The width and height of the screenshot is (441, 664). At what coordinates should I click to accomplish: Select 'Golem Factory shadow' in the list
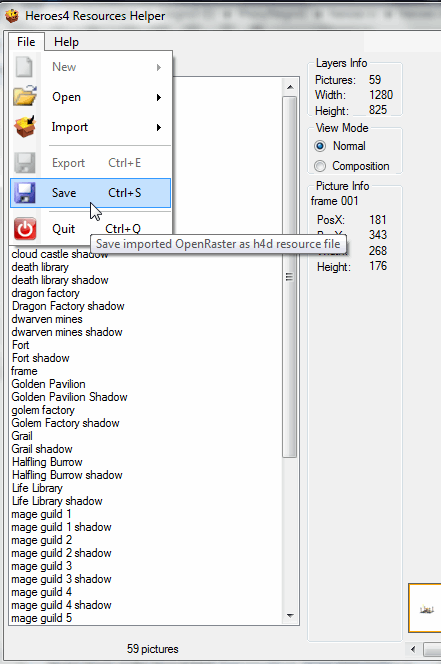65,423
